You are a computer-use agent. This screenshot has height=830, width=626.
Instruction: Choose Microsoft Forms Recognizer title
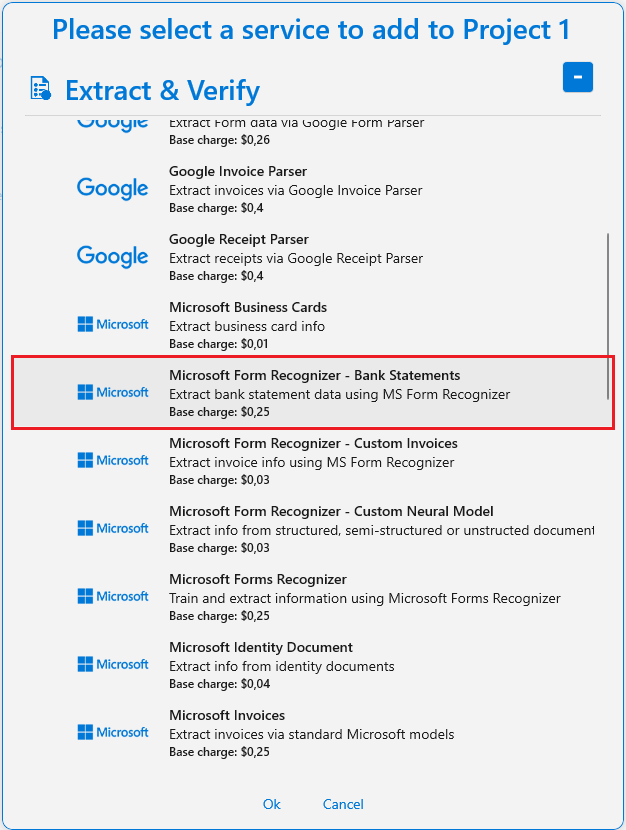pos(258,579)
